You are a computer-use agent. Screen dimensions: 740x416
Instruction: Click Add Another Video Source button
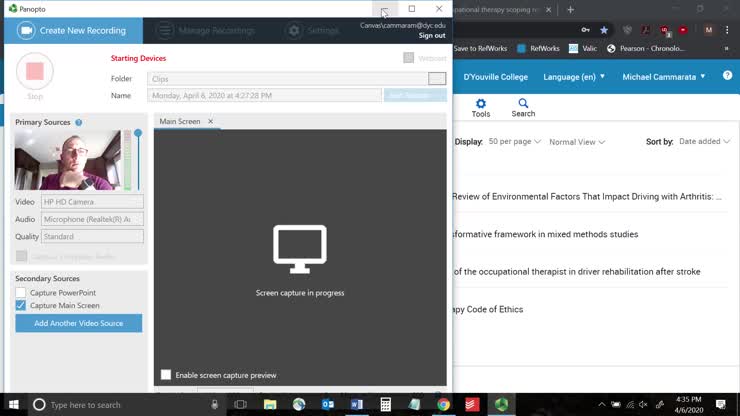tap(78, 324)
